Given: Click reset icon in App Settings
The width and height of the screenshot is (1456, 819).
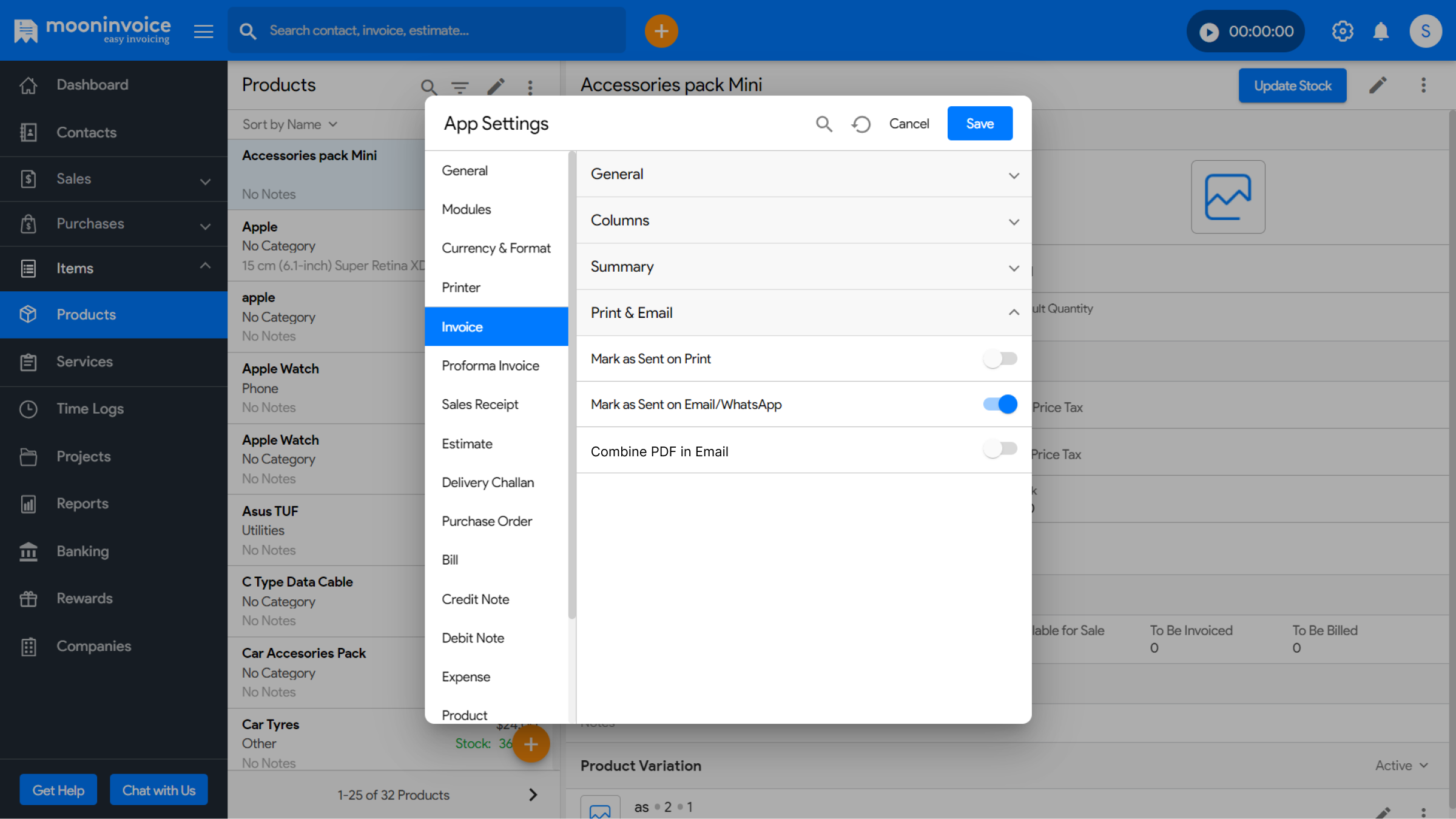Looking at the screenshot, I should coord(861,124).
